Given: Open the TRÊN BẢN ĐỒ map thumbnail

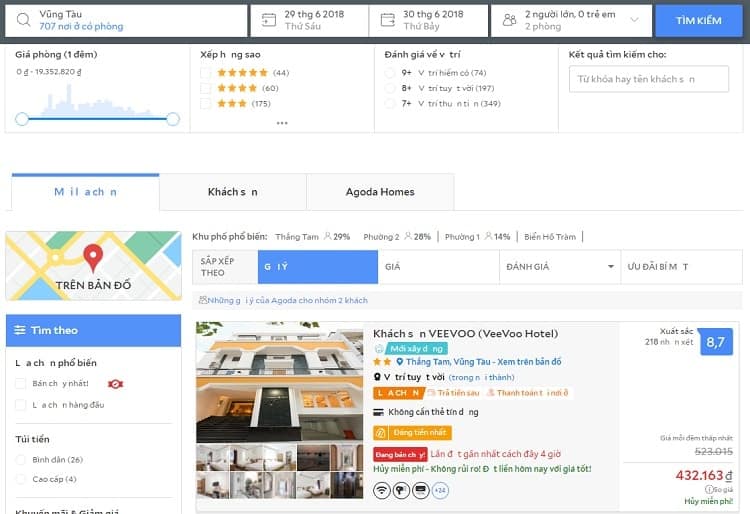Looking at the screenshot, I should tap(94, 266).
